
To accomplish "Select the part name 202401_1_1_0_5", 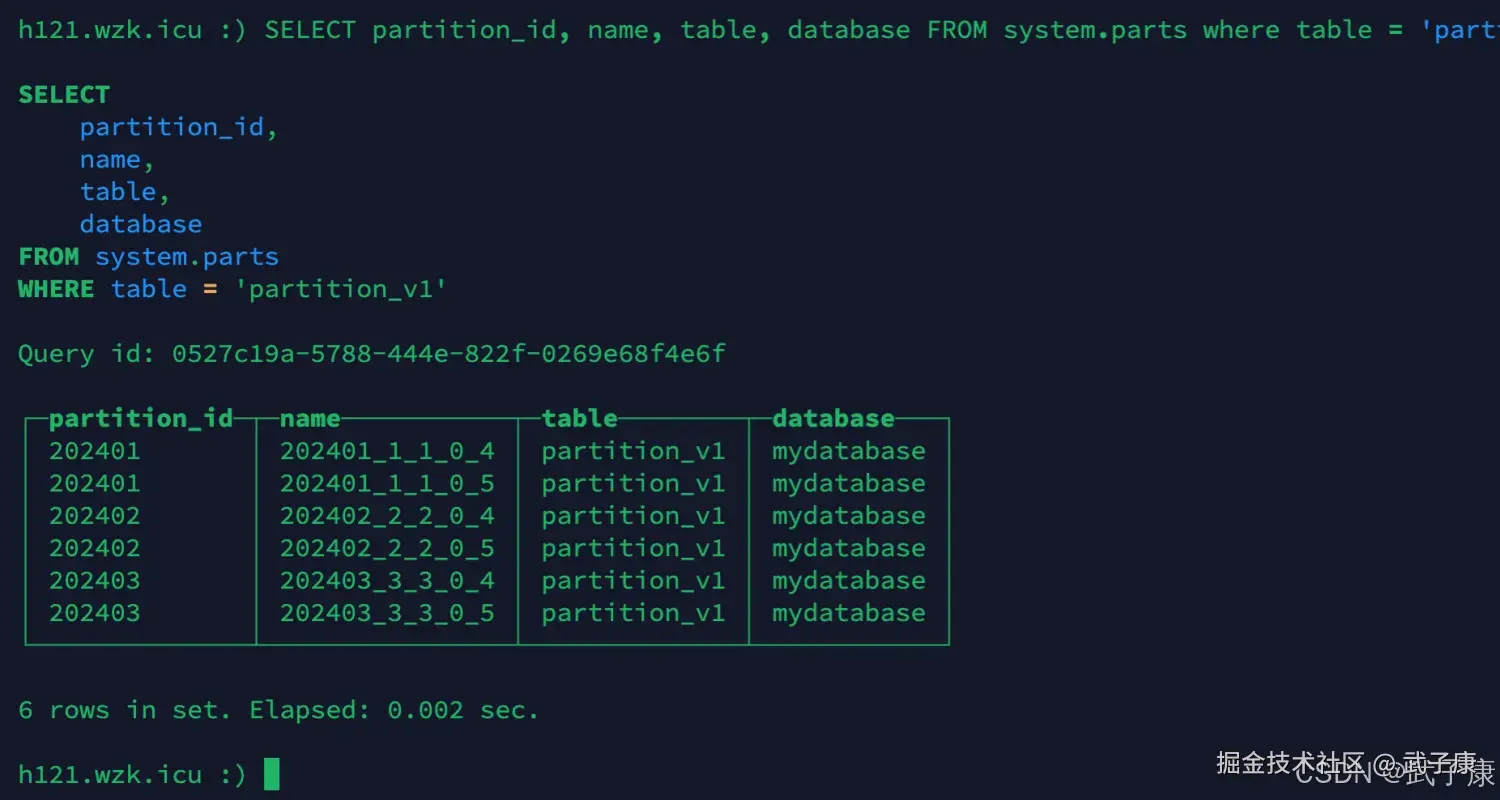I will [387, 484].
